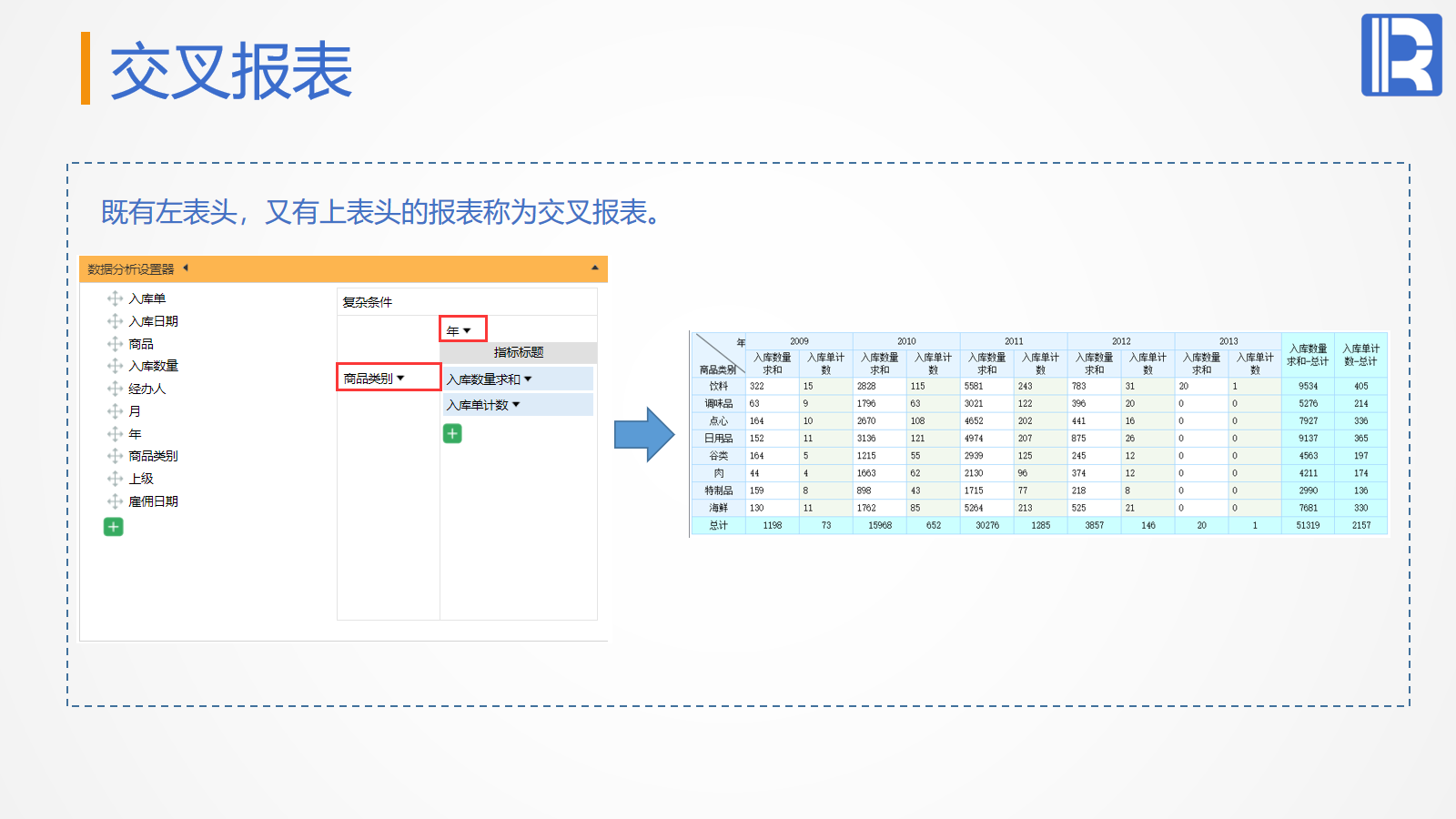Select the 入库数量 field in the list
This screenshot has width=1456, height=819.
[x=153, y=366]
